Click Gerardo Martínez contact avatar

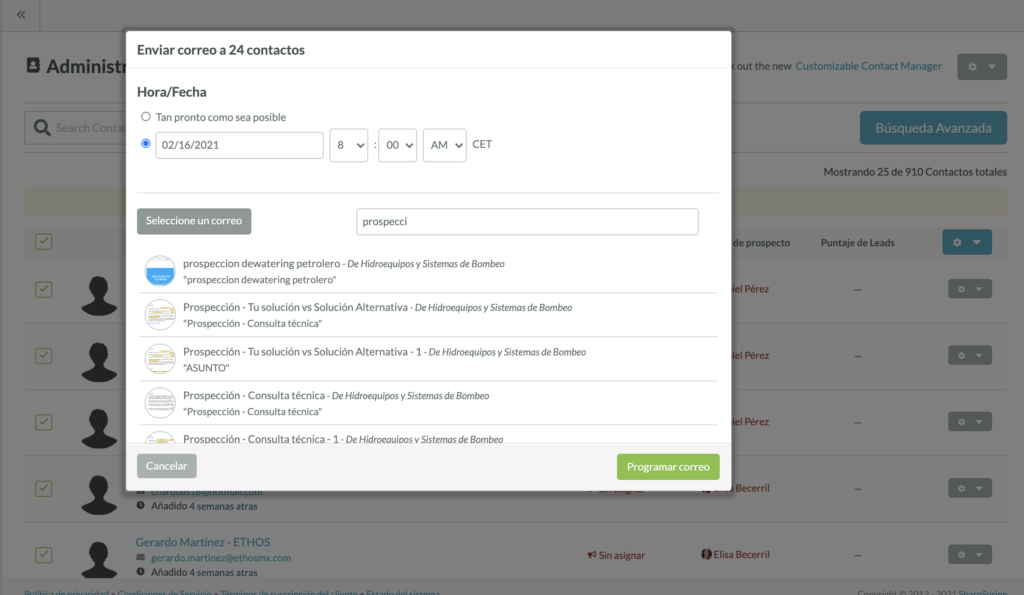[x=99, y=560]
